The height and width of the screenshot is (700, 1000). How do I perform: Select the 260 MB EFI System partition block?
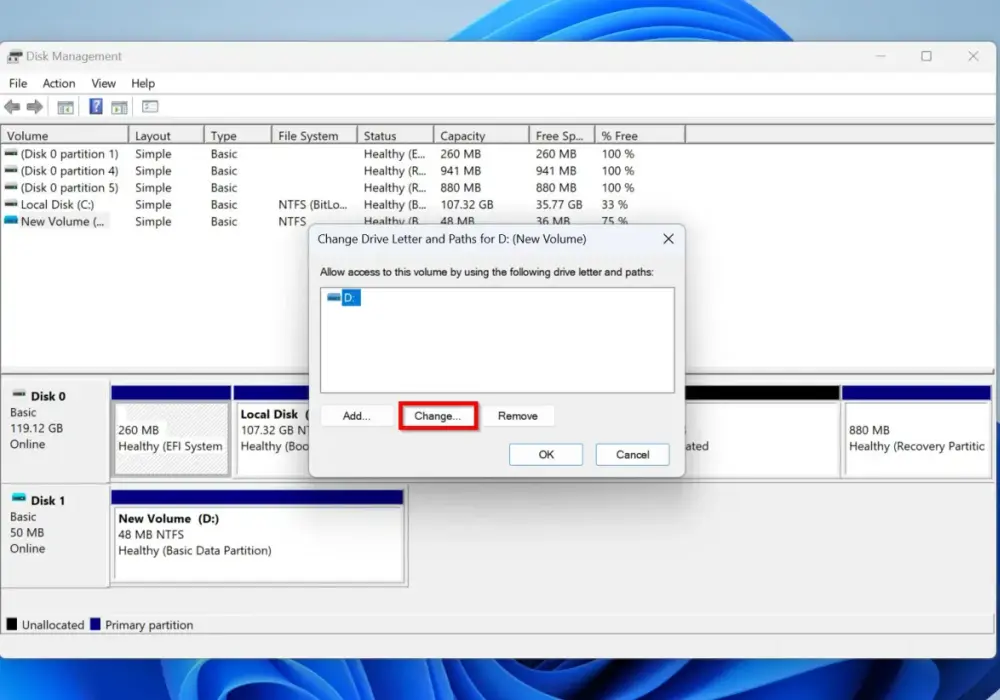(x=171, y=431)
